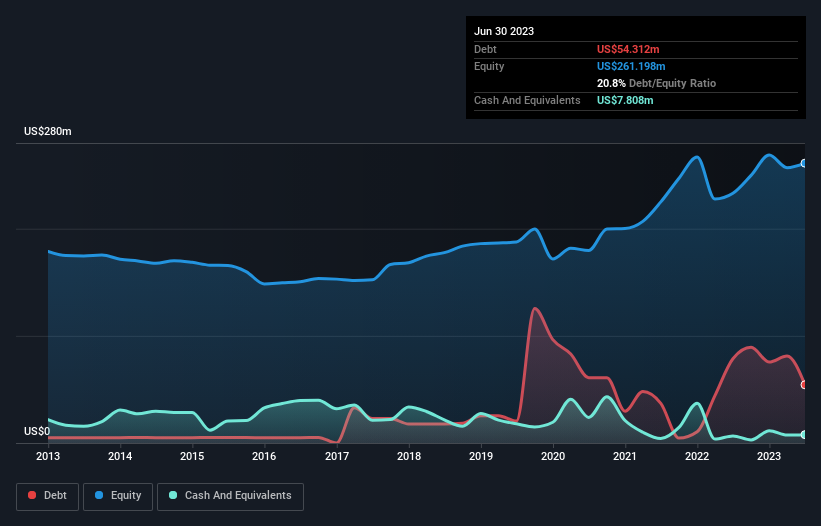Click the 2015 x-axis label
This screenshot has height=526, width=821.
tap(192, 456)
